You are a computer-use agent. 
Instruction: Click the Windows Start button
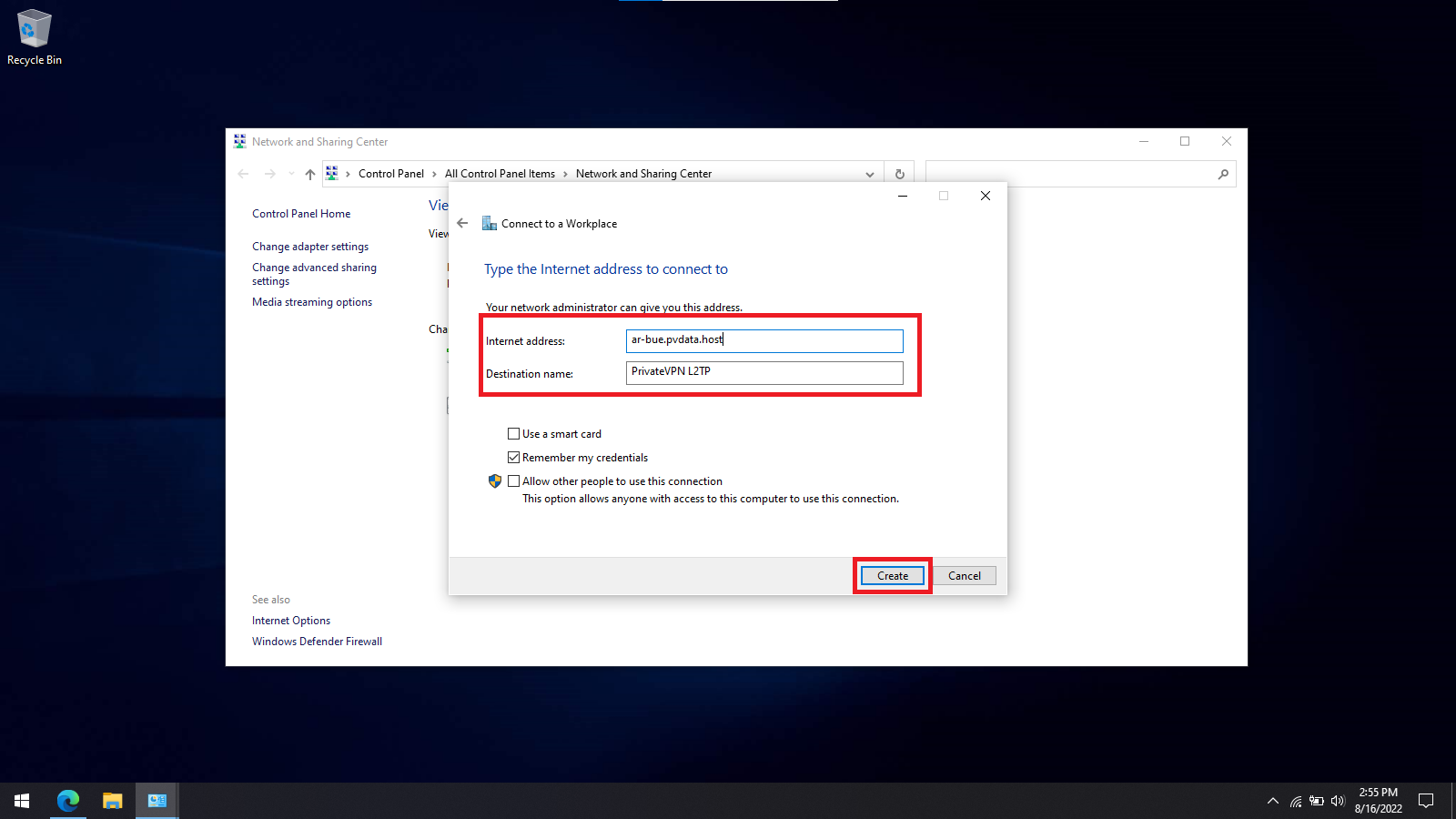[22, 801]
